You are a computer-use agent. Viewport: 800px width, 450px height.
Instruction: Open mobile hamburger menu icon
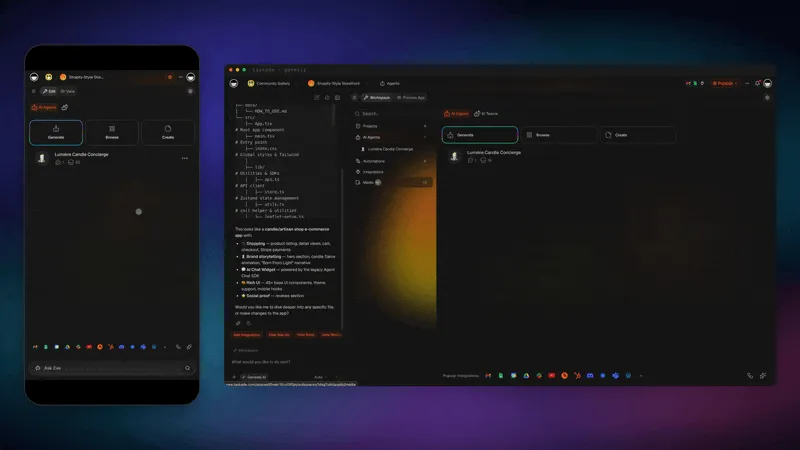(34, 91)
